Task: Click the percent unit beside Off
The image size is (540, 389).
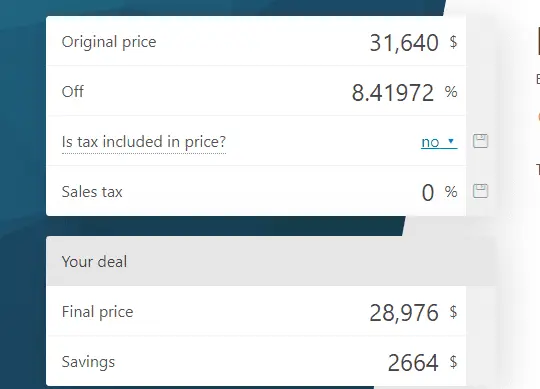Action: 451,92
